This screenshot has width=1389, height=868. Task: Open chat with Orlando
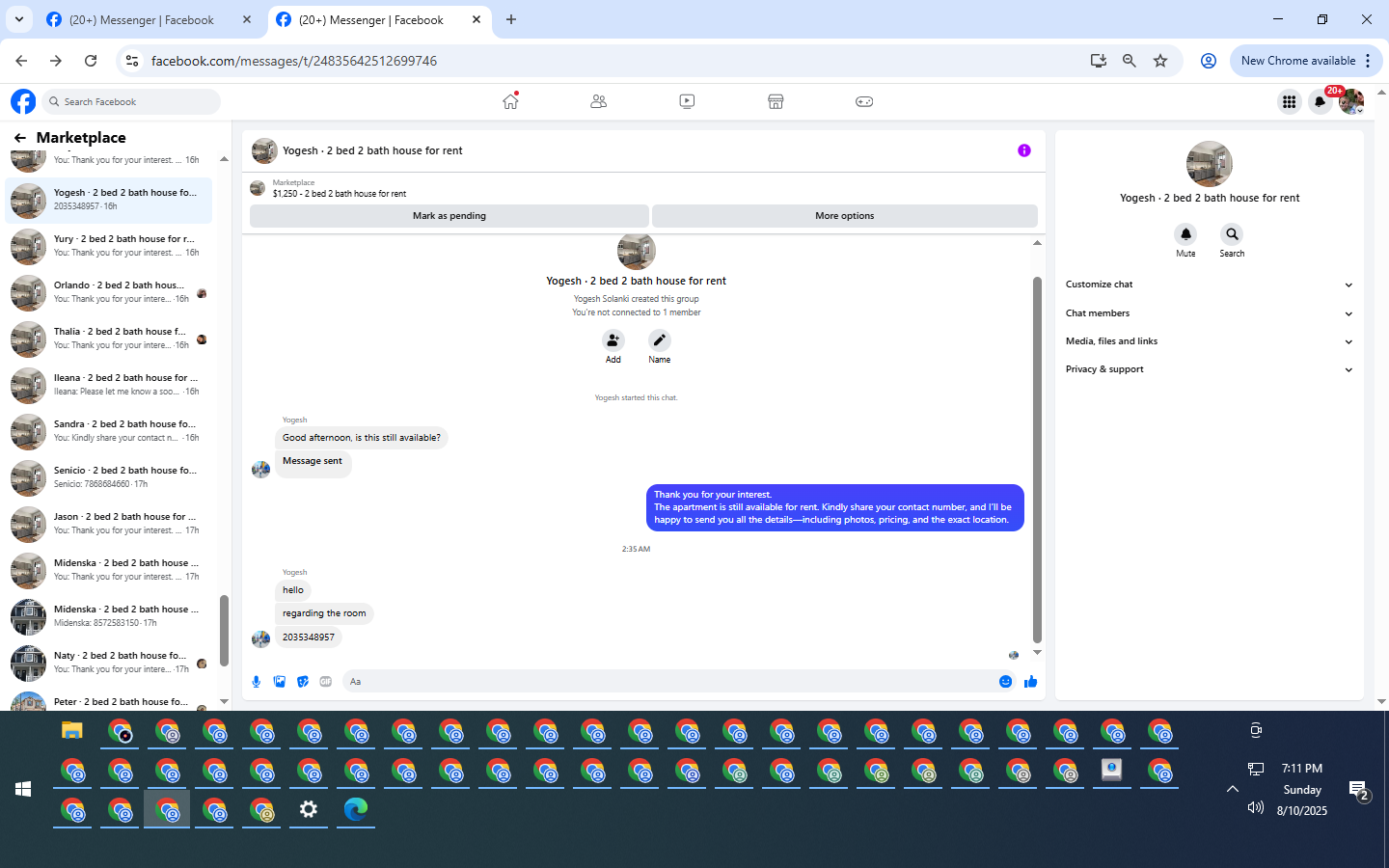[x=109, y=293]
